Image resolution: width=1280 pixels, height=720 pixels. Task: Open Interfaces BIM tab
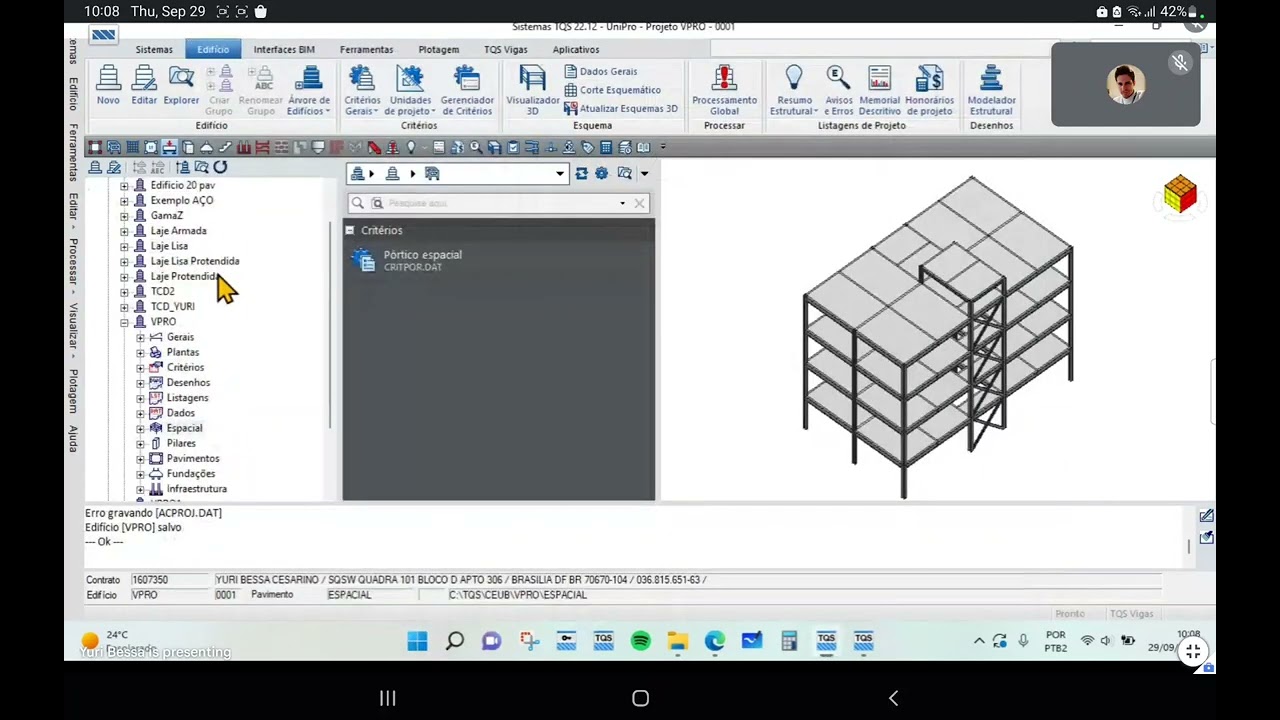click(x=284, y=49)
